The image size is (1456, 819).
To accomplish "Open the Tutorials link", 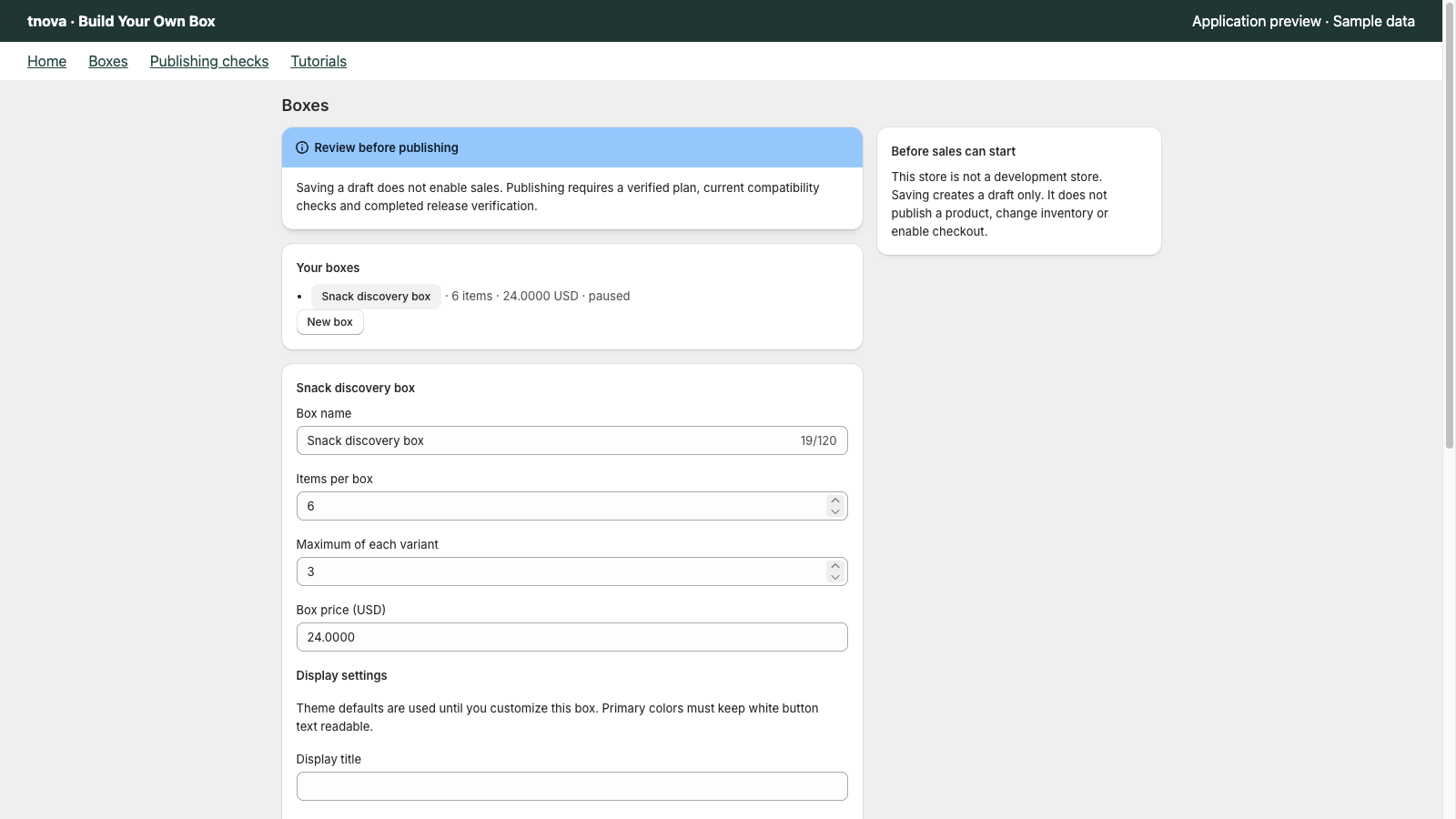I will pos(318,61).
